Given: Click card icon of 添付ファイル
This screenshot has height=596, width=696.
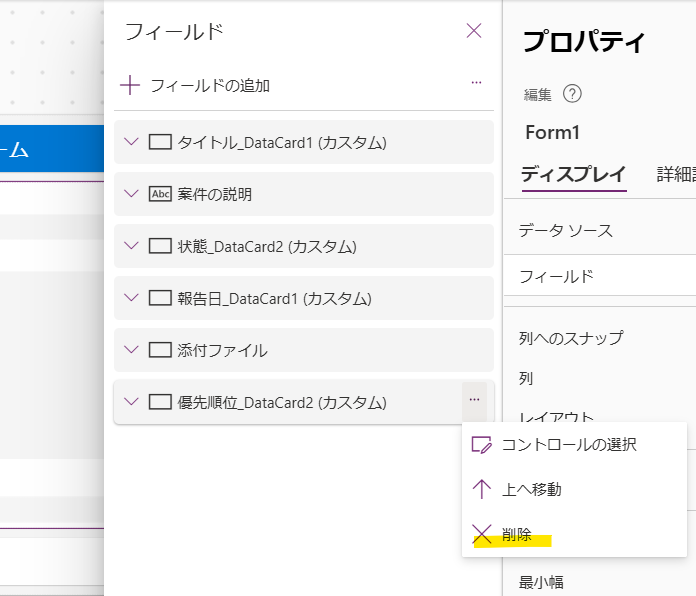Looking at the screenshot, I should coord(160,350).
